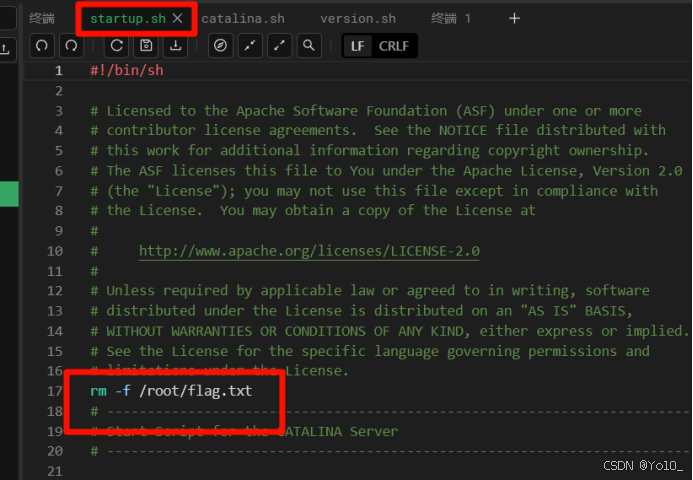Close the startup.sh tab with its X
Screen dimensions: 693x480
point(177,19)
